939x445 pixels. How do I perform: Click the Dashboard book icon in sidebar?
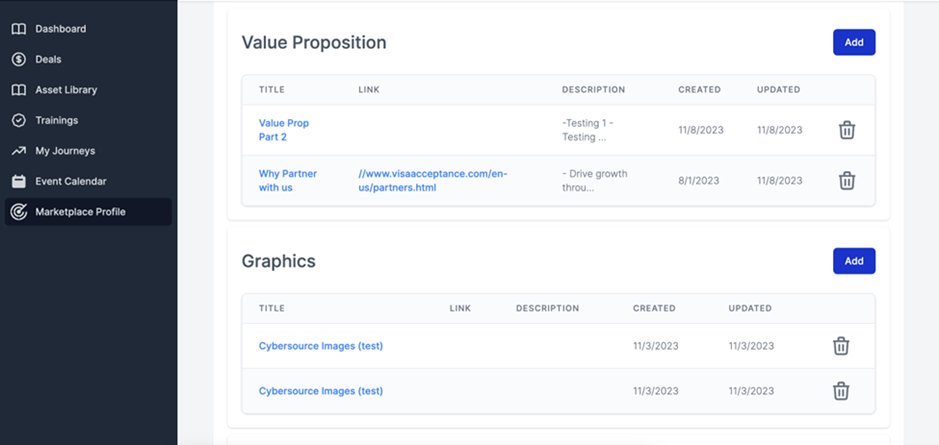pos(19,29)
